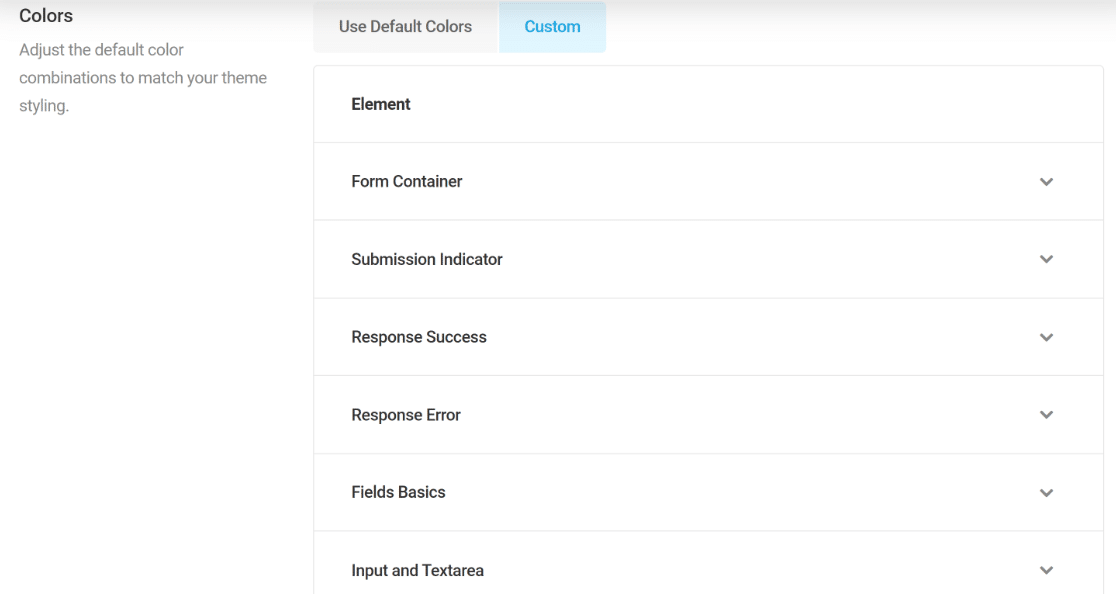Image resolution: width=1116 pixels, height=594 pixels.
Task: Click the Input and Textarea title
Action: coord(417,571)
